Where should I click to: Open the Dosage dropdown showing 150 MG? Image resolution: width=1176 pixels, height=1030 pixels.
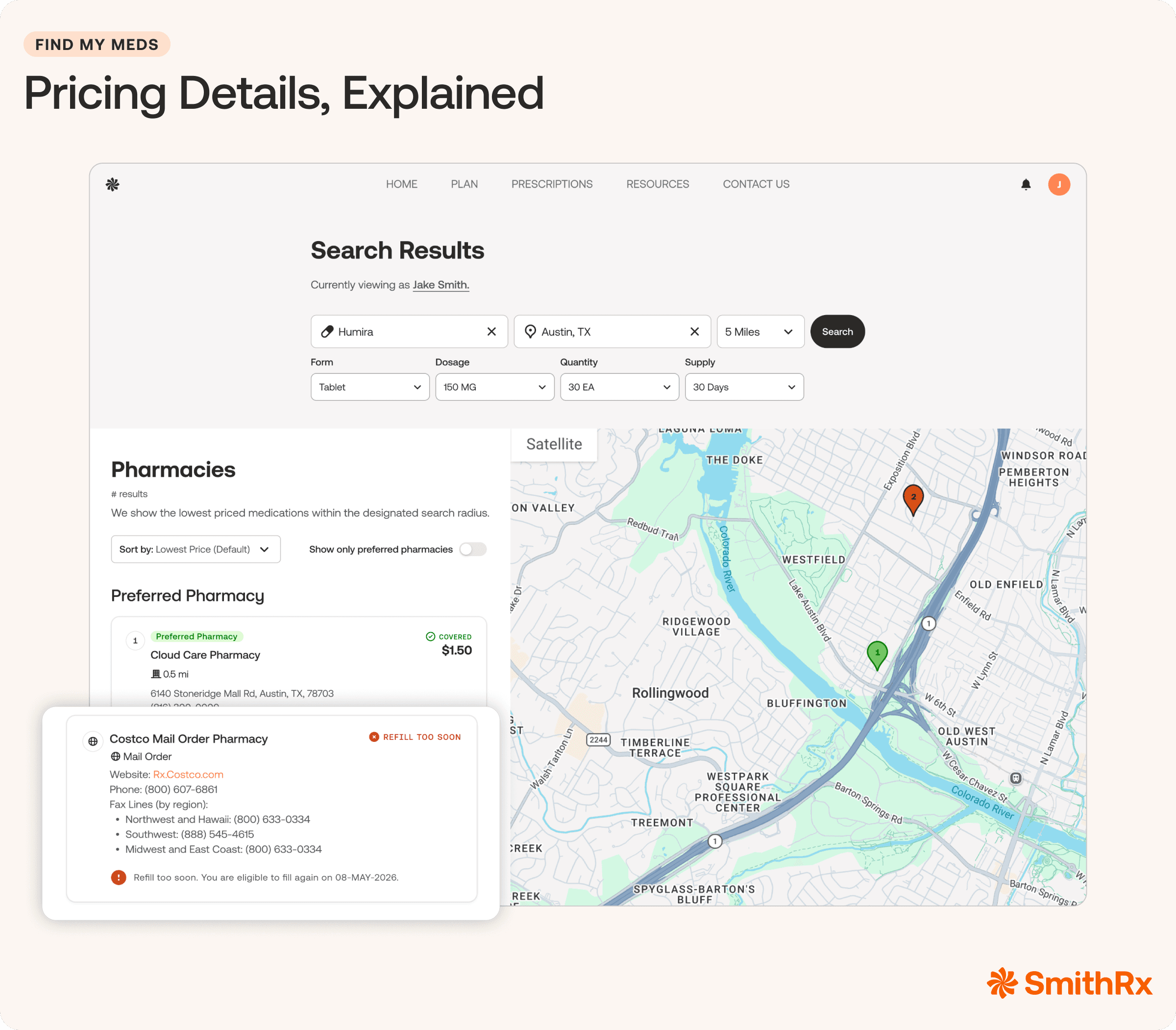click(495, 387)
